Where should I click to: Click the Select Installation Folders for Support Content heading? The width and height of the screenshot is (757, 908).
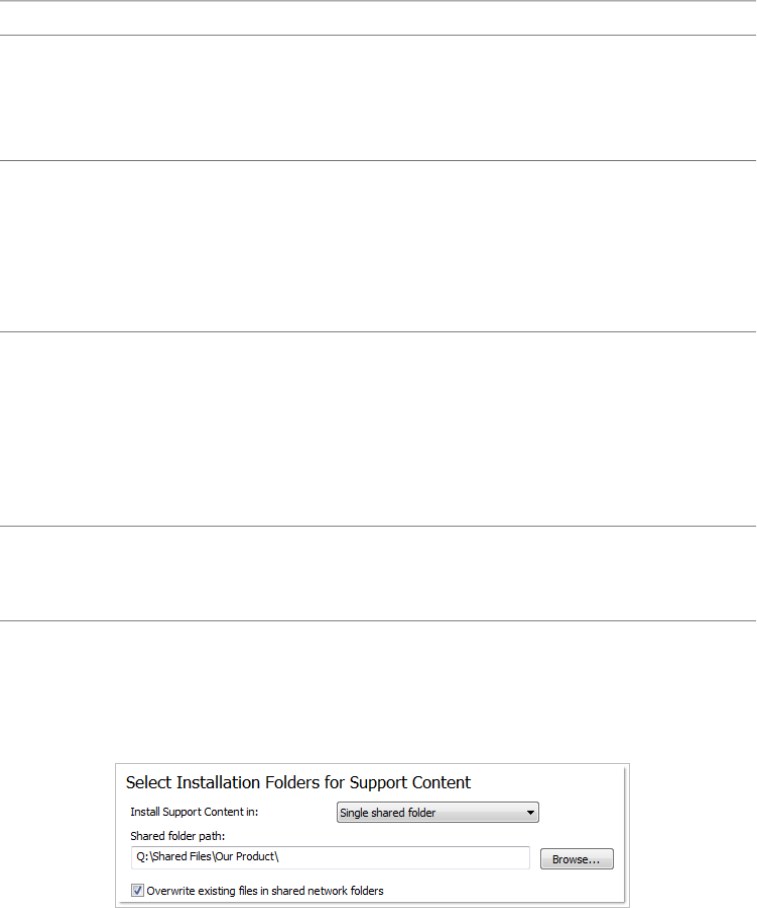[x=298, y=783]
